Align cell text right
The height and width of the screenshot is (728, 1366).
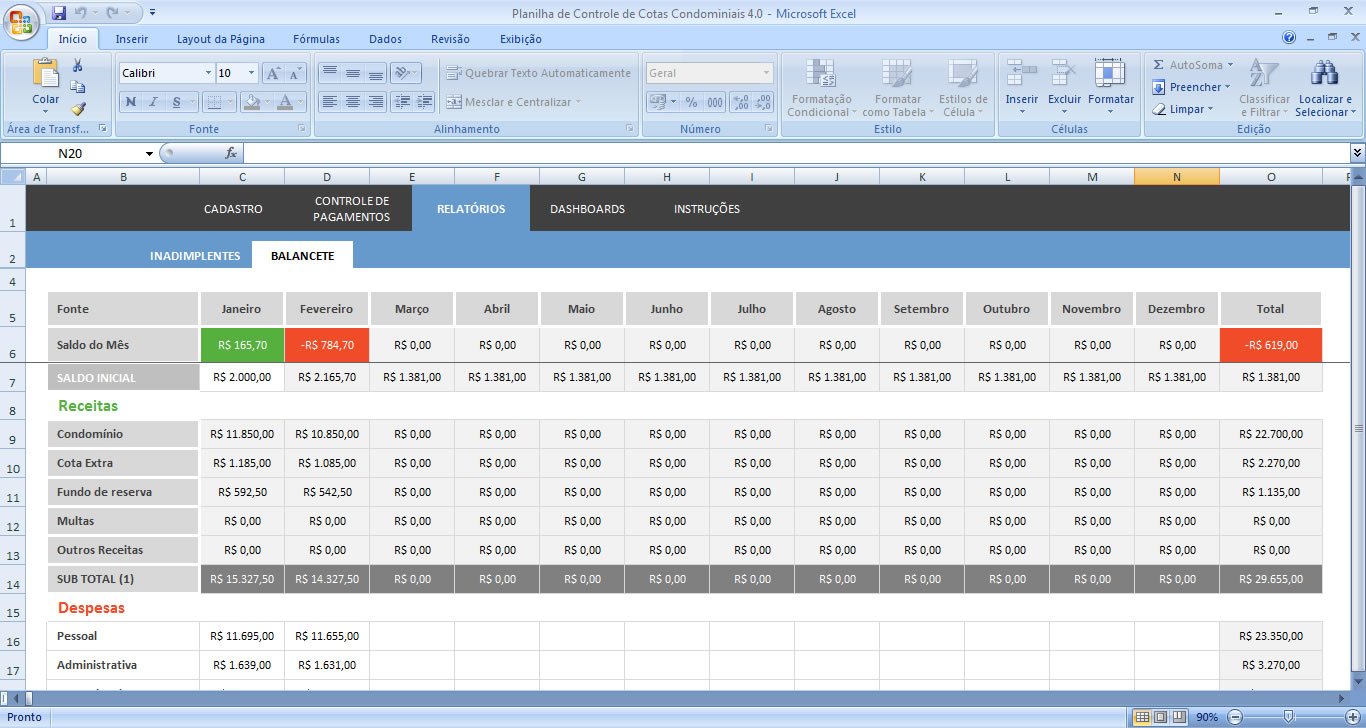(x=376, y=102)
